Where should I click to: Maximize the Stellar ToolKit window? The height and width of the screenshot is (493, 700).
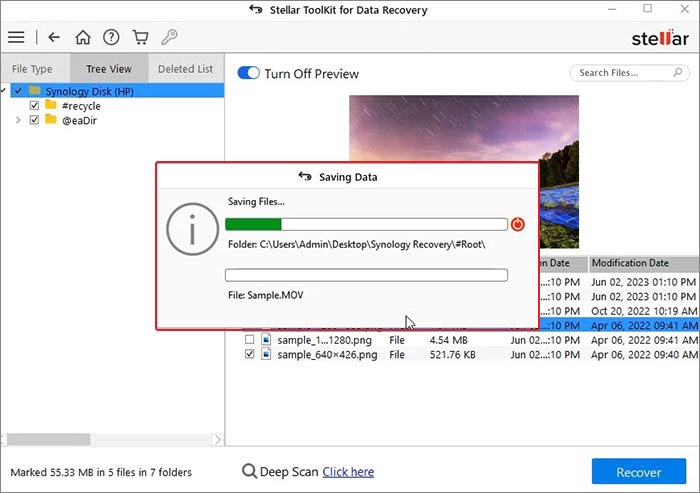[648, 8]
